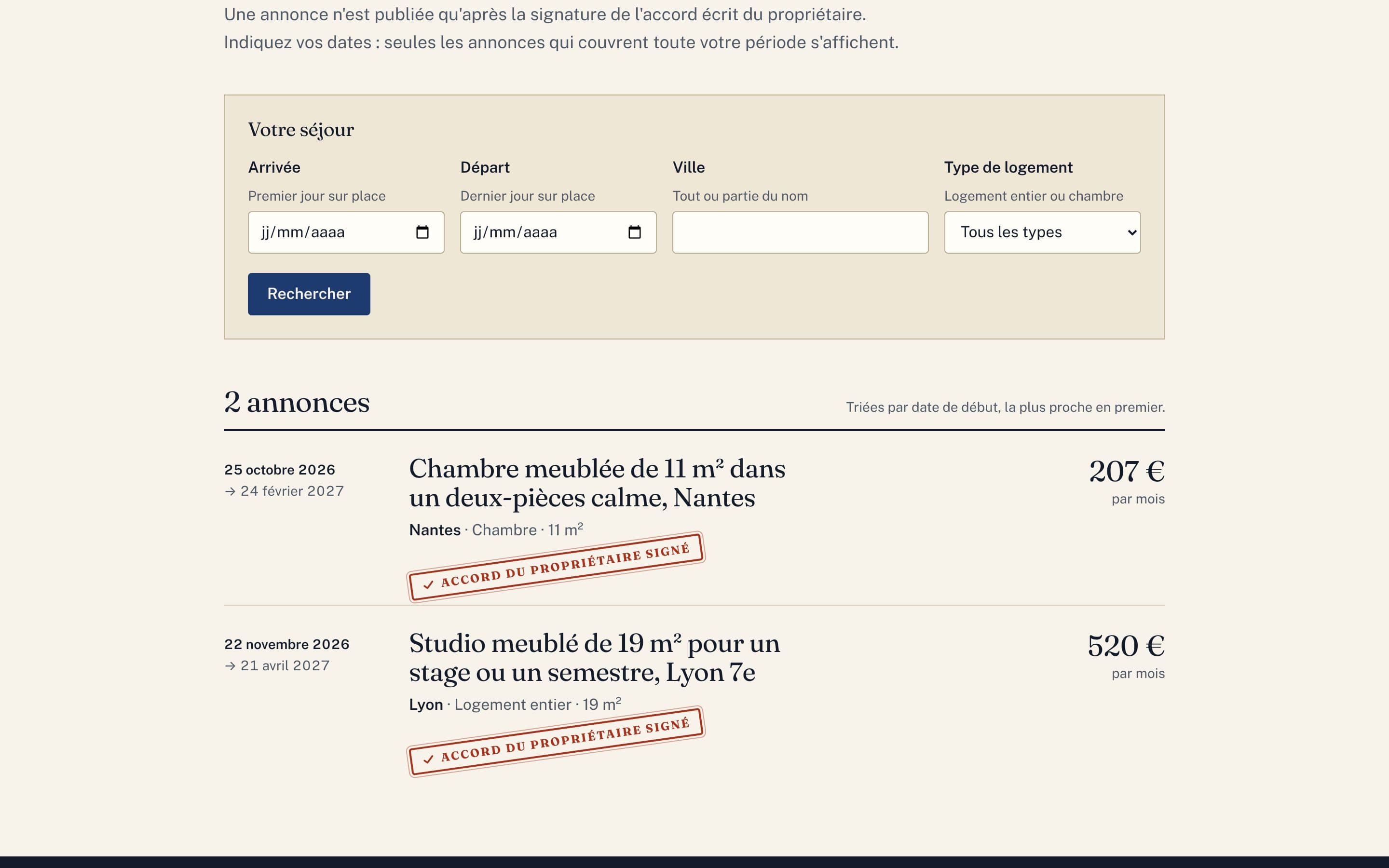
Task: Click the 'Tout ou partie du nom' hint
Action: (740, 196)
